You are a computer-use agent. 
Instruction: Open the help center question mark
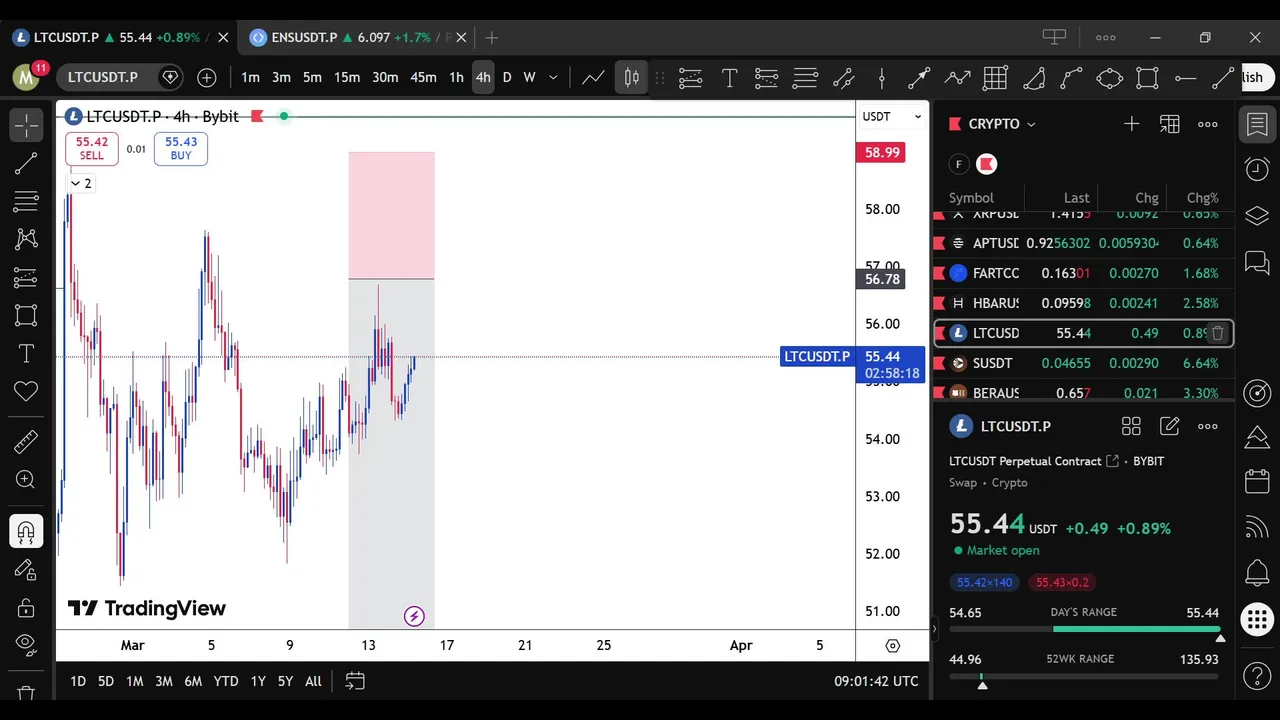(x=1257, y=677)
